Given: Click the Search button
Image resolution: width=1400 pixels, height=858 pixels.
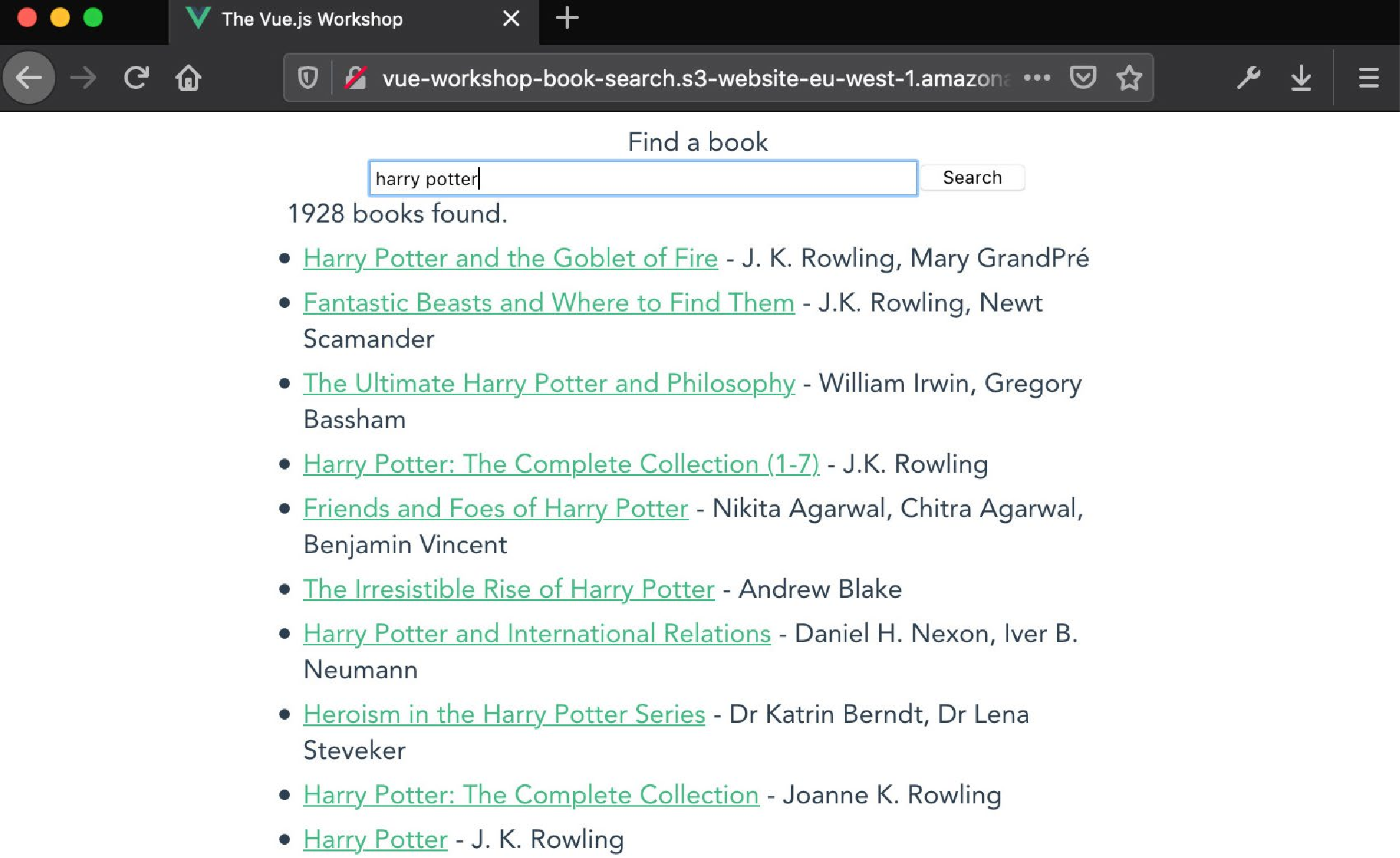Looking at the screenshot, I should point(972,178).
